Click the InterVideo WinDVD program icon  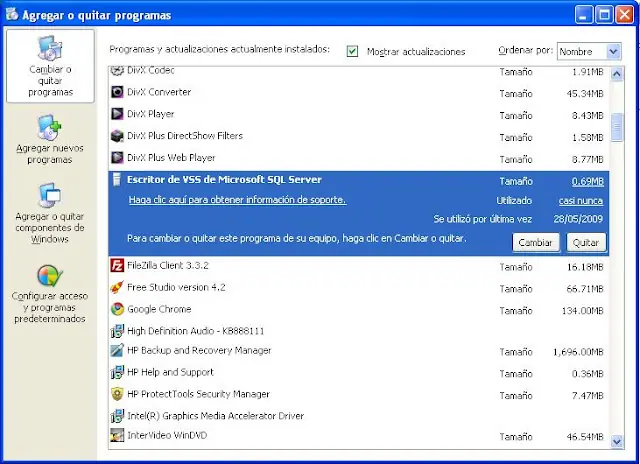coord(117,435)
